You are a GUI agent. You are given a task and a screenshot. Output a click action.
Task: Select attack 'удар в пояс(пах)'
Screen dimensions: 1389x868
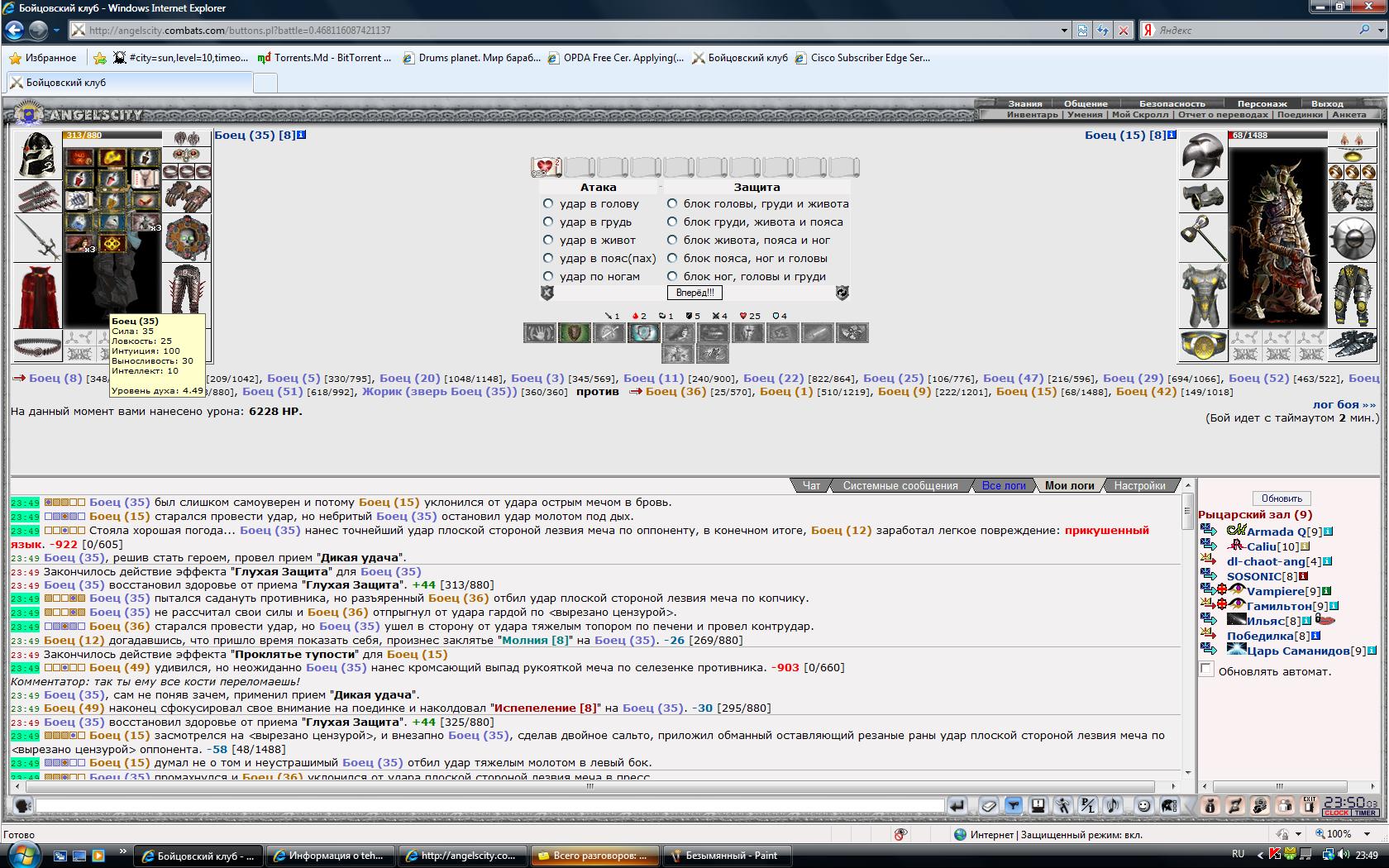[x=548, y=258]
